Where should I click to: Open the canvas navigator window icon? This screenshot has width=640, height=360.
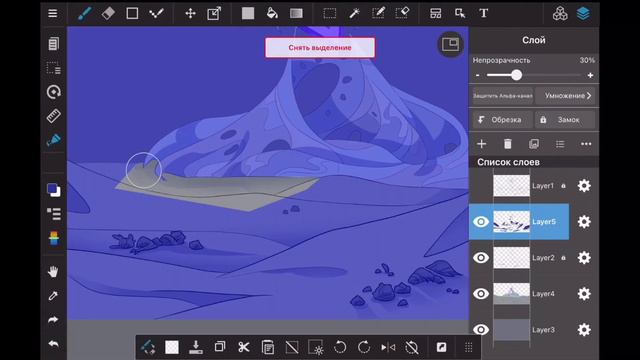tap(450, 44)
